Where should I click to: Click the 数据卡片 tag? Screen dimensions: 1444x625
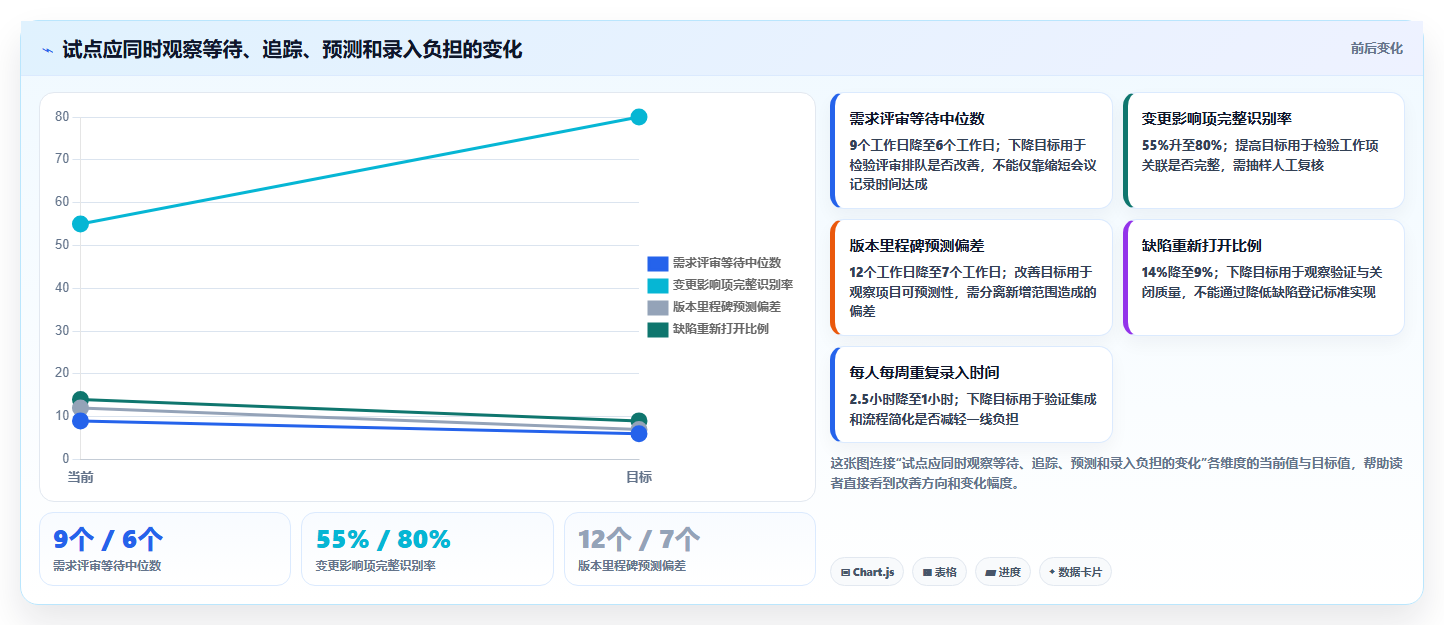(x=1075, y=572)
